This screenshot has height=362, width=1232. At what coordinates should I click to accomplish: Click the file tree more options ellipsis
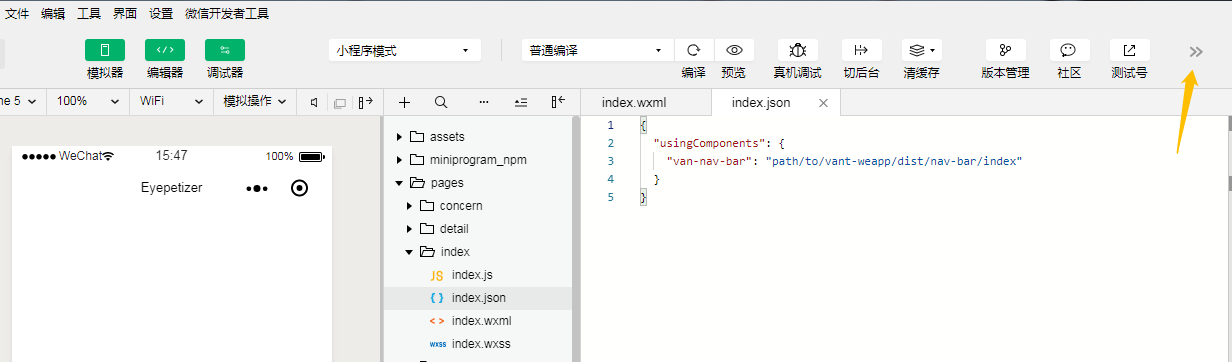pyautogui.click(x=484, y=102)
